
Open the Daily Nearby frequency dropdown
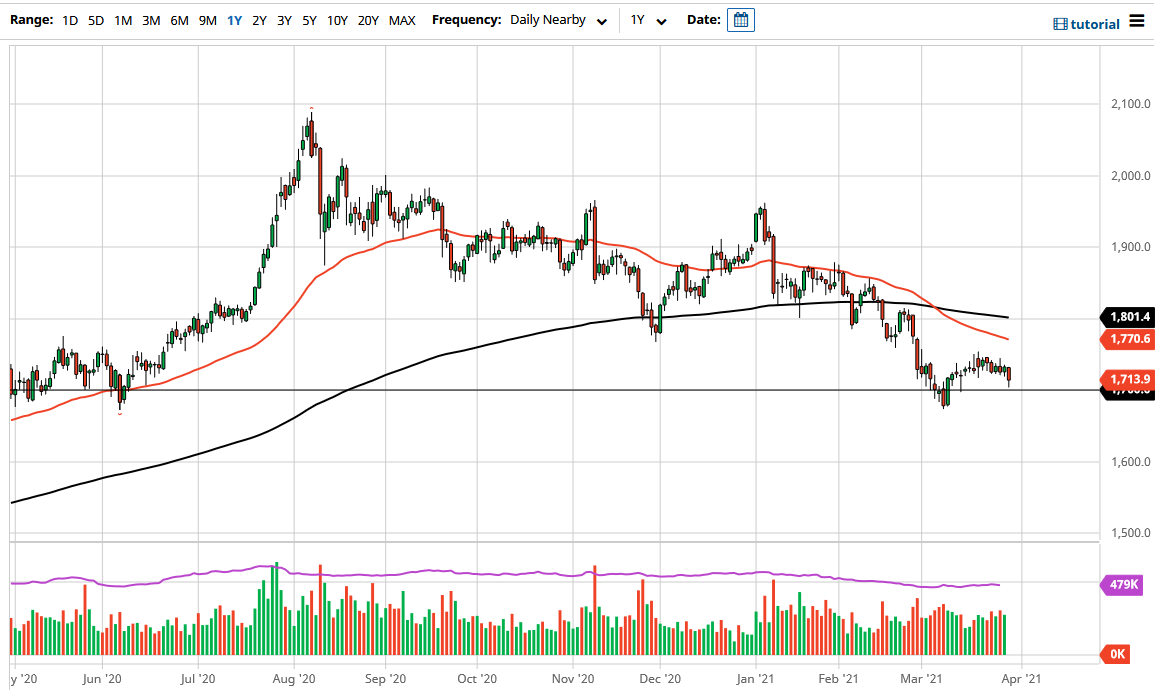559,21
